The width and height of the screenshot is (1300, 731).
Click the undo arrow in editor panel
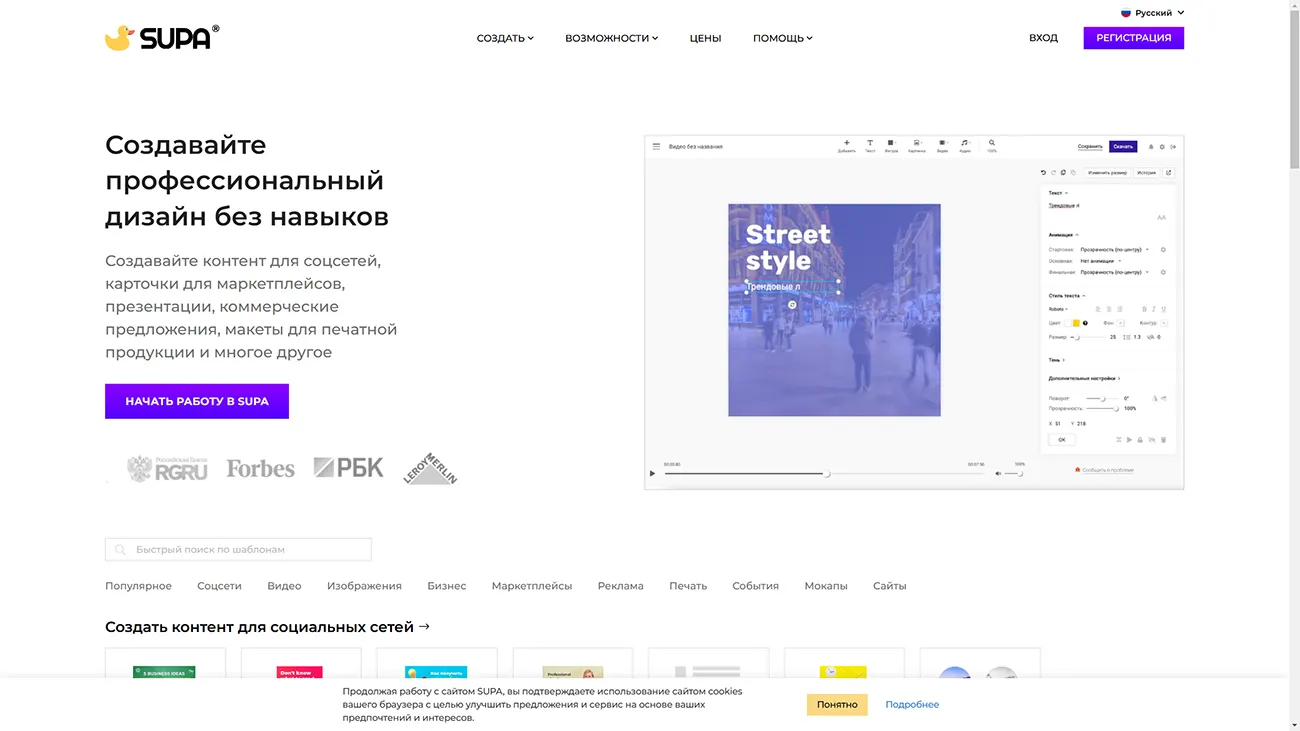[1043, 173]
